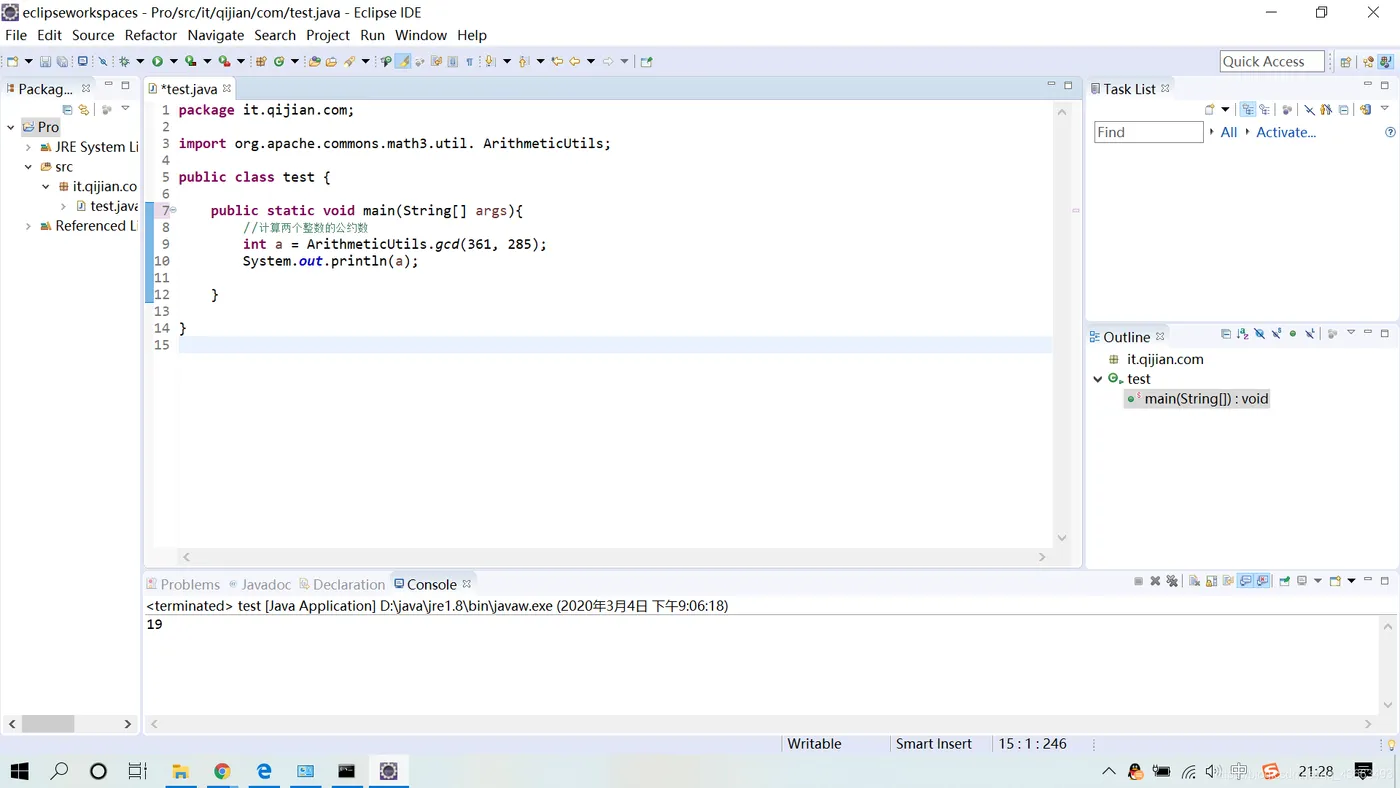
Task: Click the Open Perspective icon
Action: pyautogui.click(x=1346, y=61)
